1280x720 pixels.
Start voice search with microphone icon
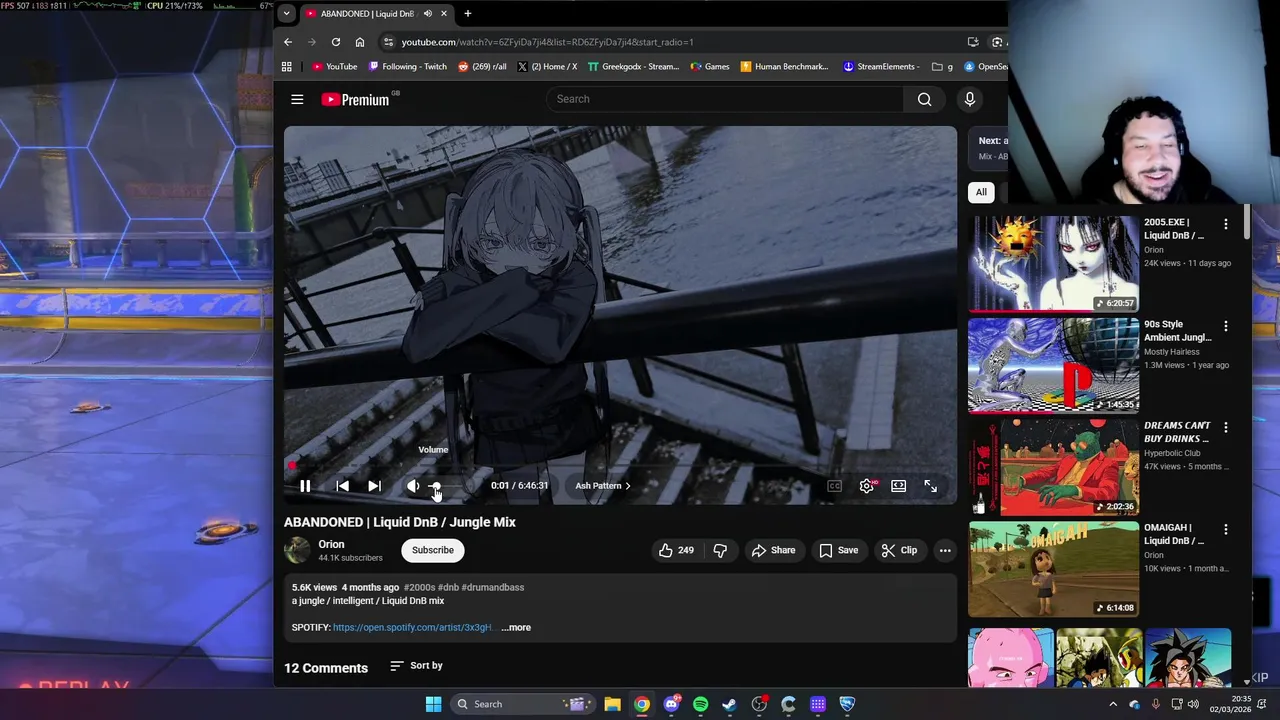click(969, 99)
